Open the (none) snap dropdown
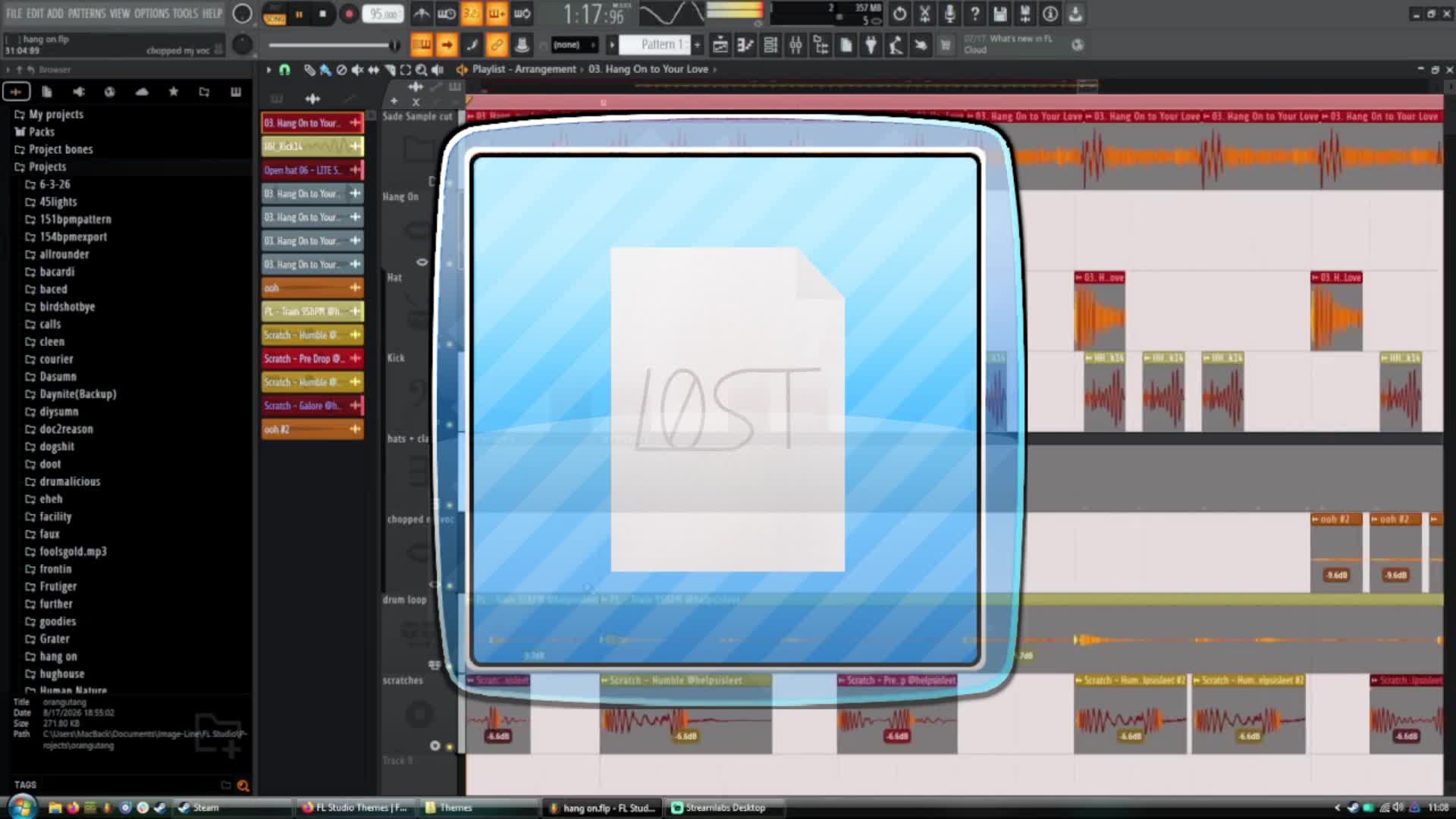1456x819 pixels. pyautogui.click(x=574, y=45)
